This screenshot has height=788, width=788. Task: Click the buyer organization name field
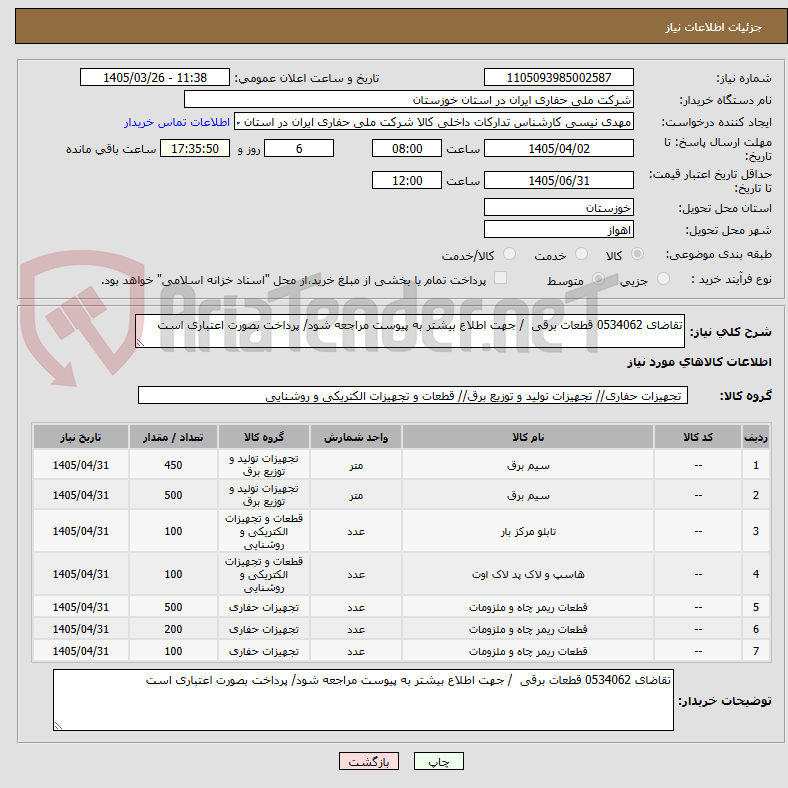409,100
